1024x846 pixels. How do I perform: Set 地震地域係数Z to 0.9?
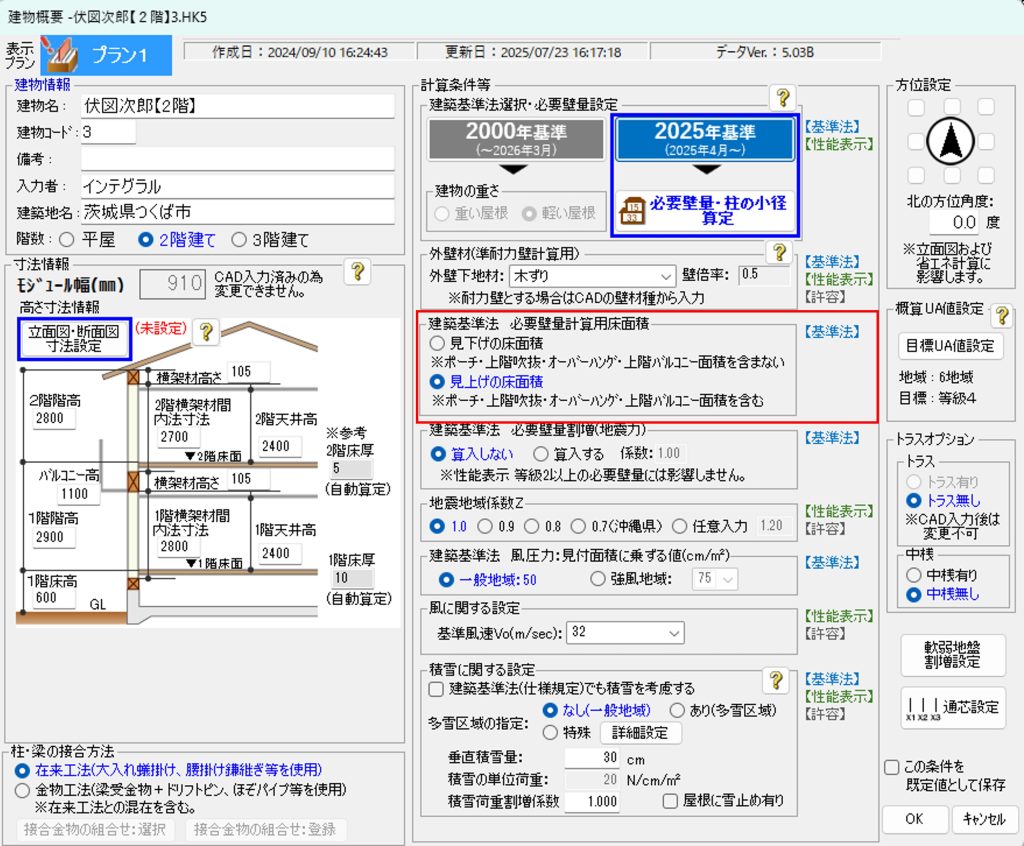[485, 526]
